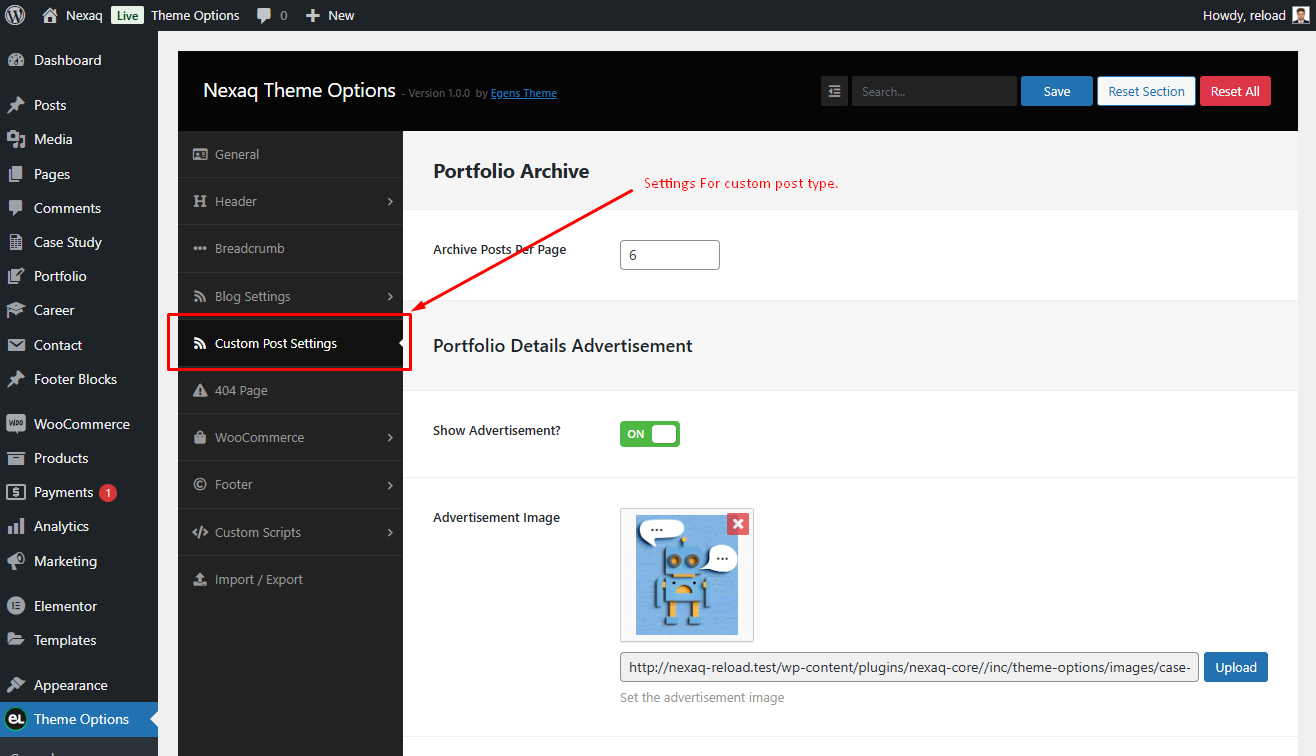Open the 404 Page options tab
1316x756 pixels.
point(290,390)
